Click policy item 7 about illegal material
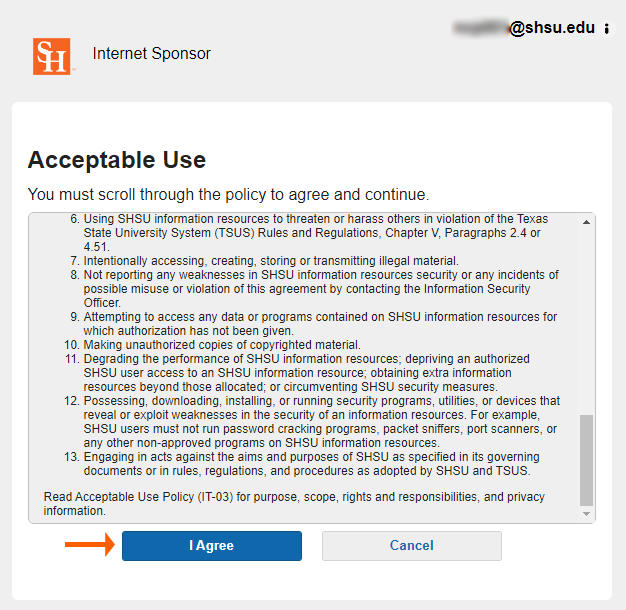Image resolution: width=626 pixels, height=610 pixels. tap(270, 261)
